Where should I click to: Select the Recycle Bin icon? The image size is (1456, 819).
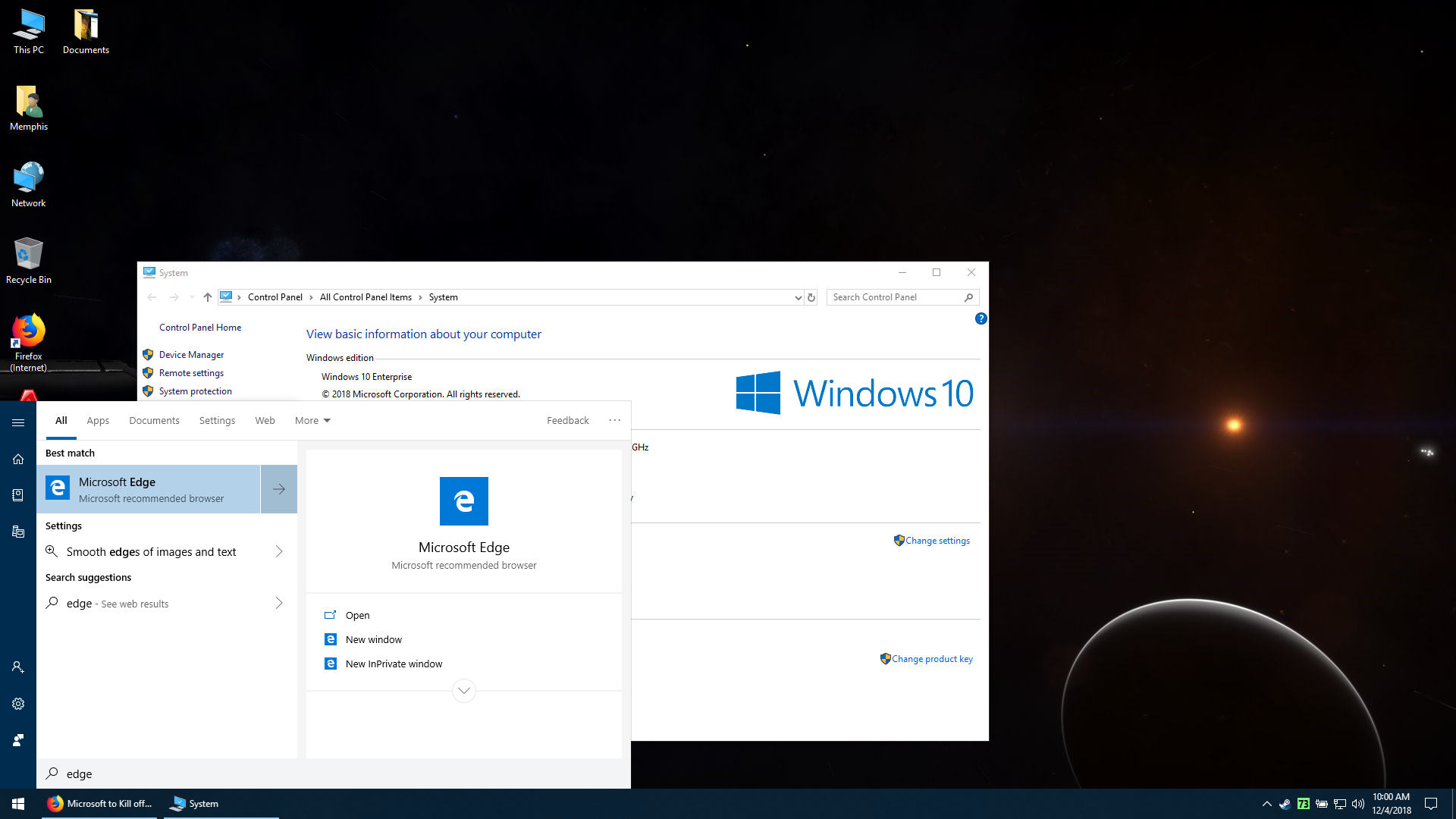[29, 262]
